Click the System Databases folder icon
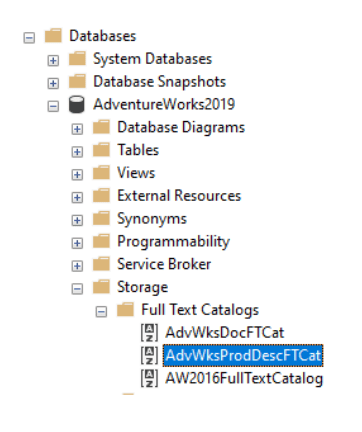 [77, 58]
